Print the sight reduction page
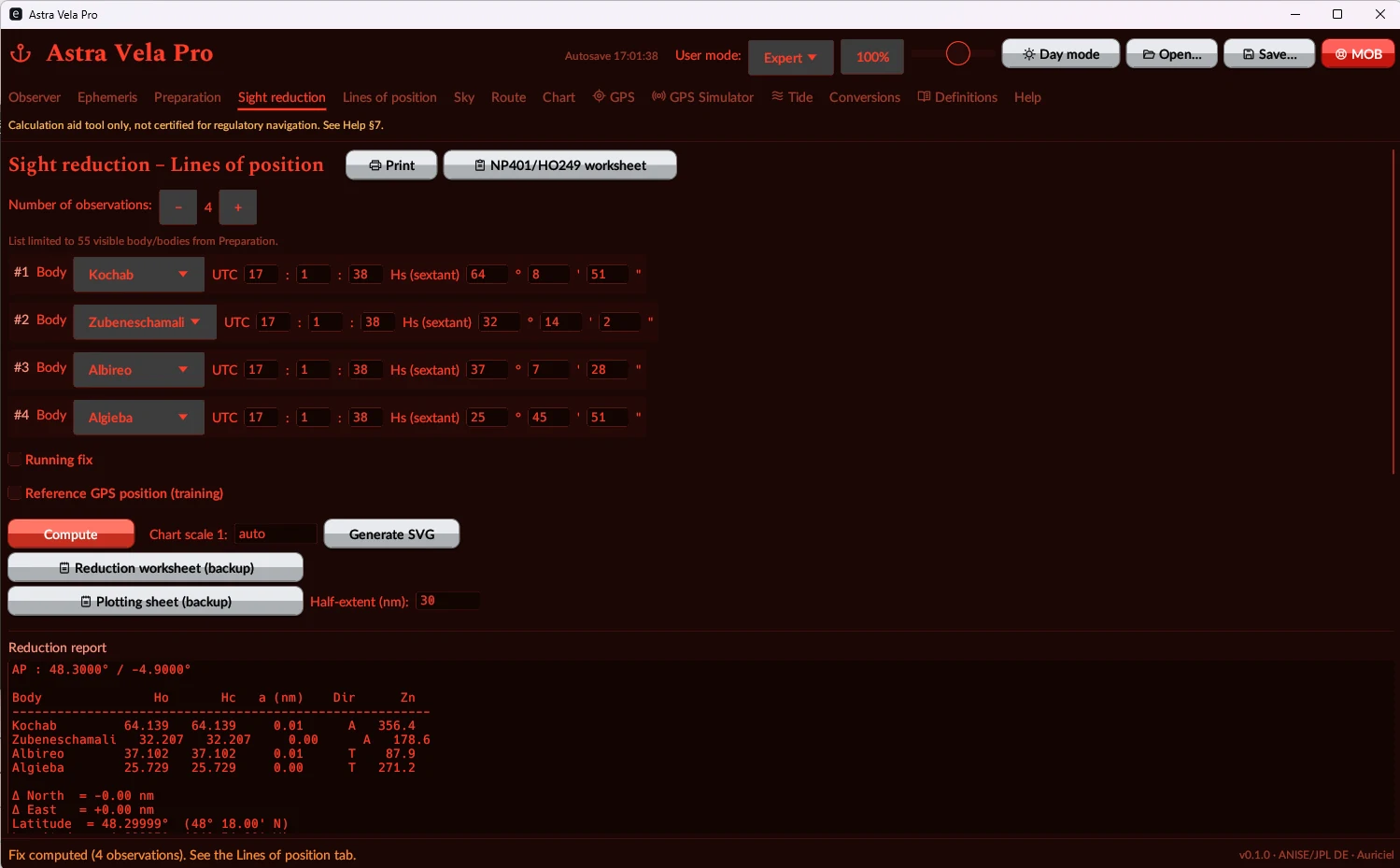The height and width of the screenshot is (868, 1400). pyautogui.click(x=391, y=165)
